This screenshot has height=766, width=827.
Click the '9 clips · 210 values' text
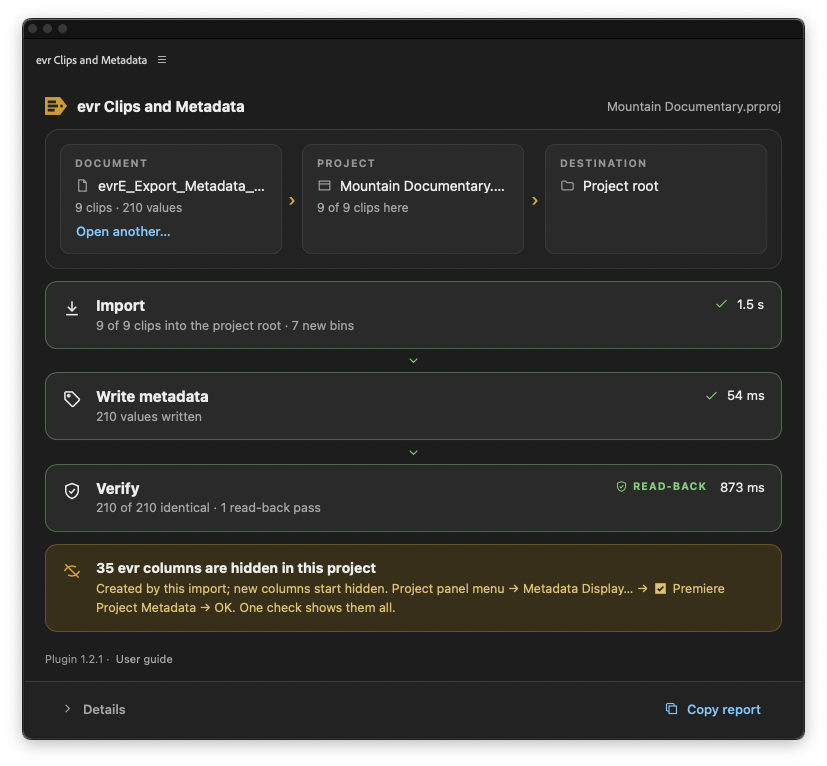pyautogui.click(x=129, y=208)
